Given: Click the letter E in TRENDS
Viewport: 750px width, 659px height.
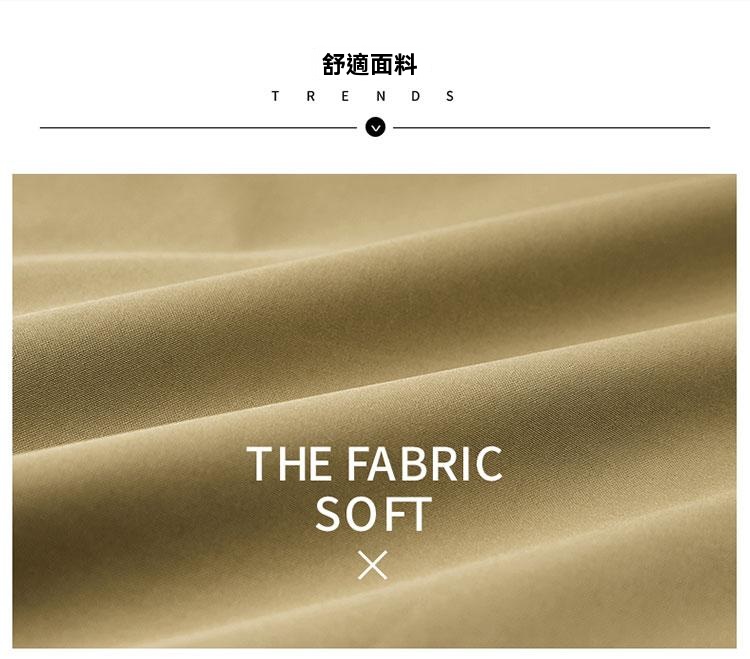Looking at the screenshot, I should coord(345,96).
